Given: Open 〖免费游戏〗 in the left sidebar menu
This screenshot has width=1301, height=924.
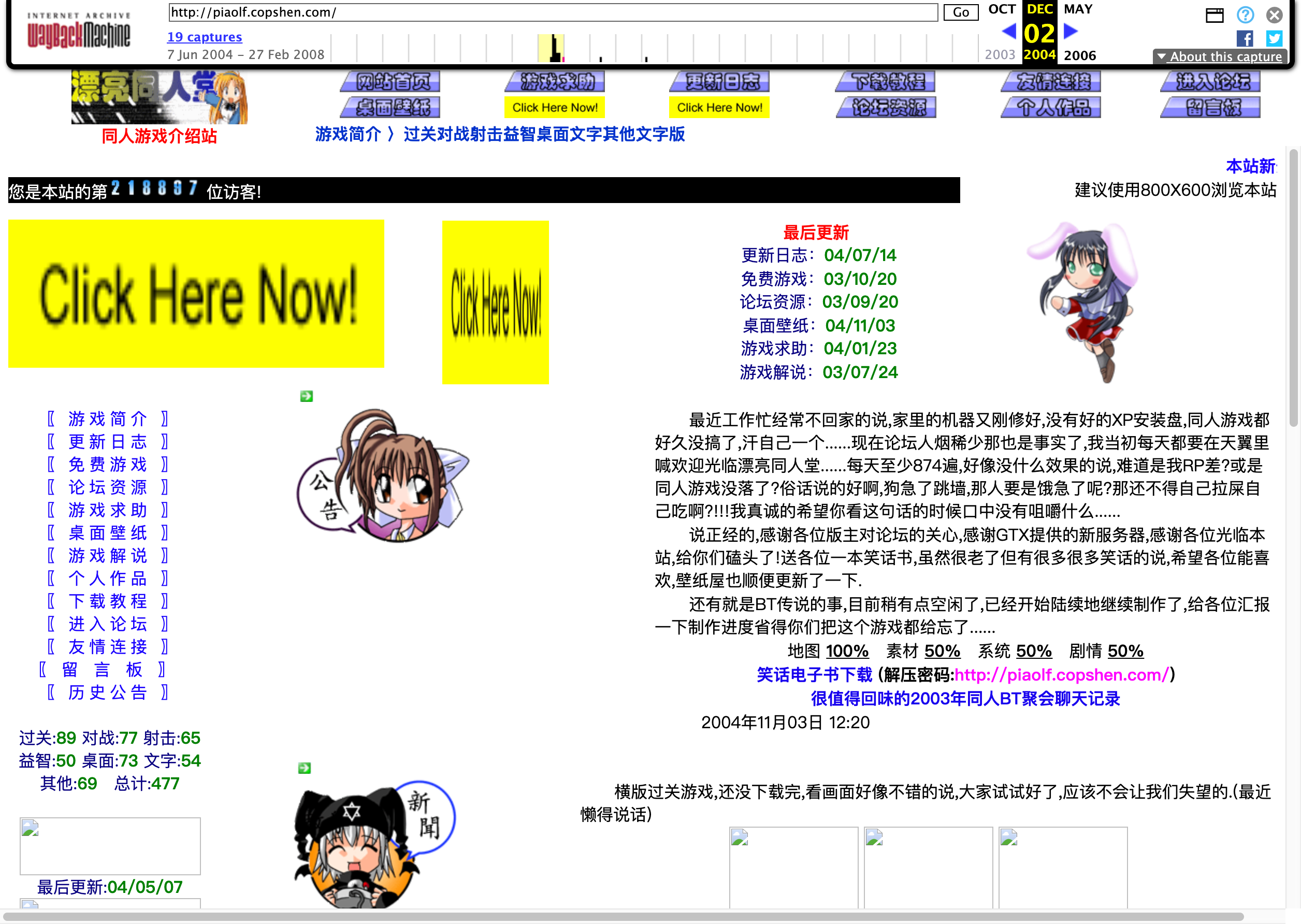Looking at the screenshot, I should (108, 464).
